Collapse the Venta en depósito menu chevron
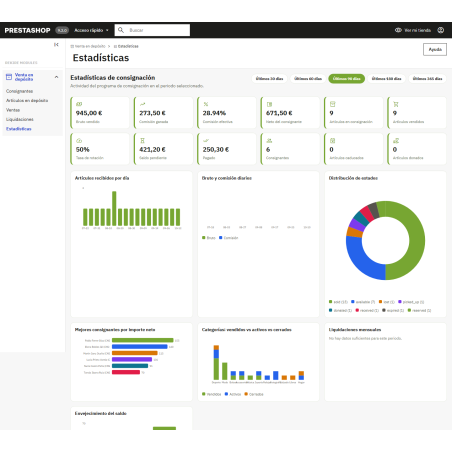Viewport: 452px width, 452px height. tap(56, 77)
